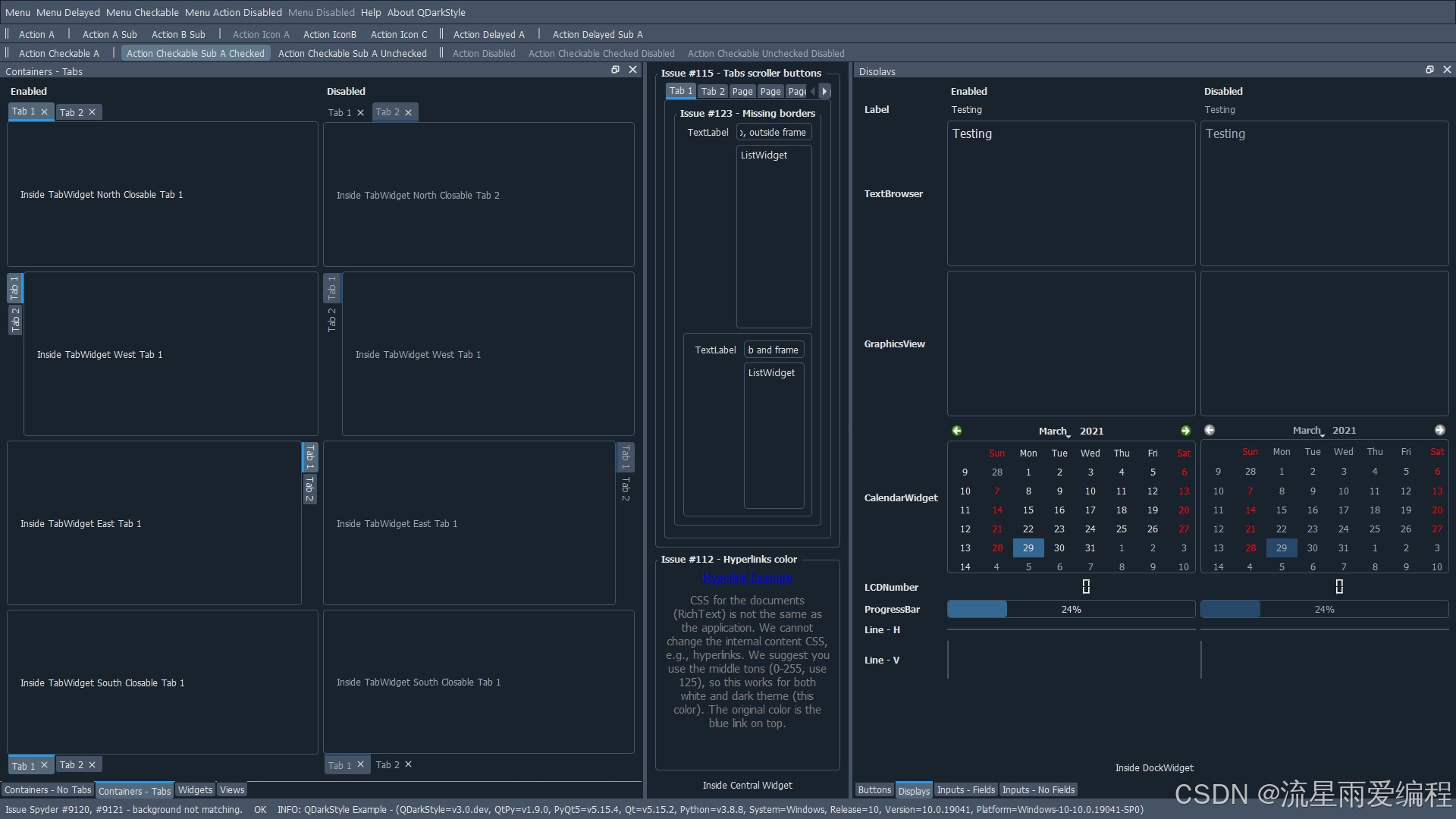The image size is (1456, 819).
Task: Toggle Action Checkable A in toolbar
Action: [58, 54]
